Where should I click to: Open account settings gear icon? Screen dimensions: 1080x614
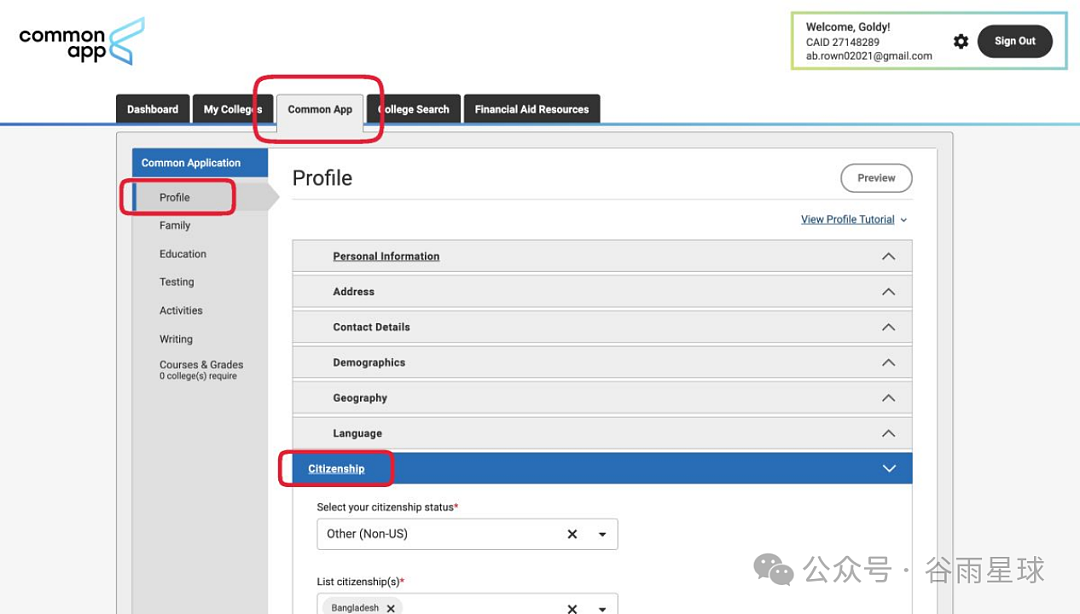coord(961,41)
